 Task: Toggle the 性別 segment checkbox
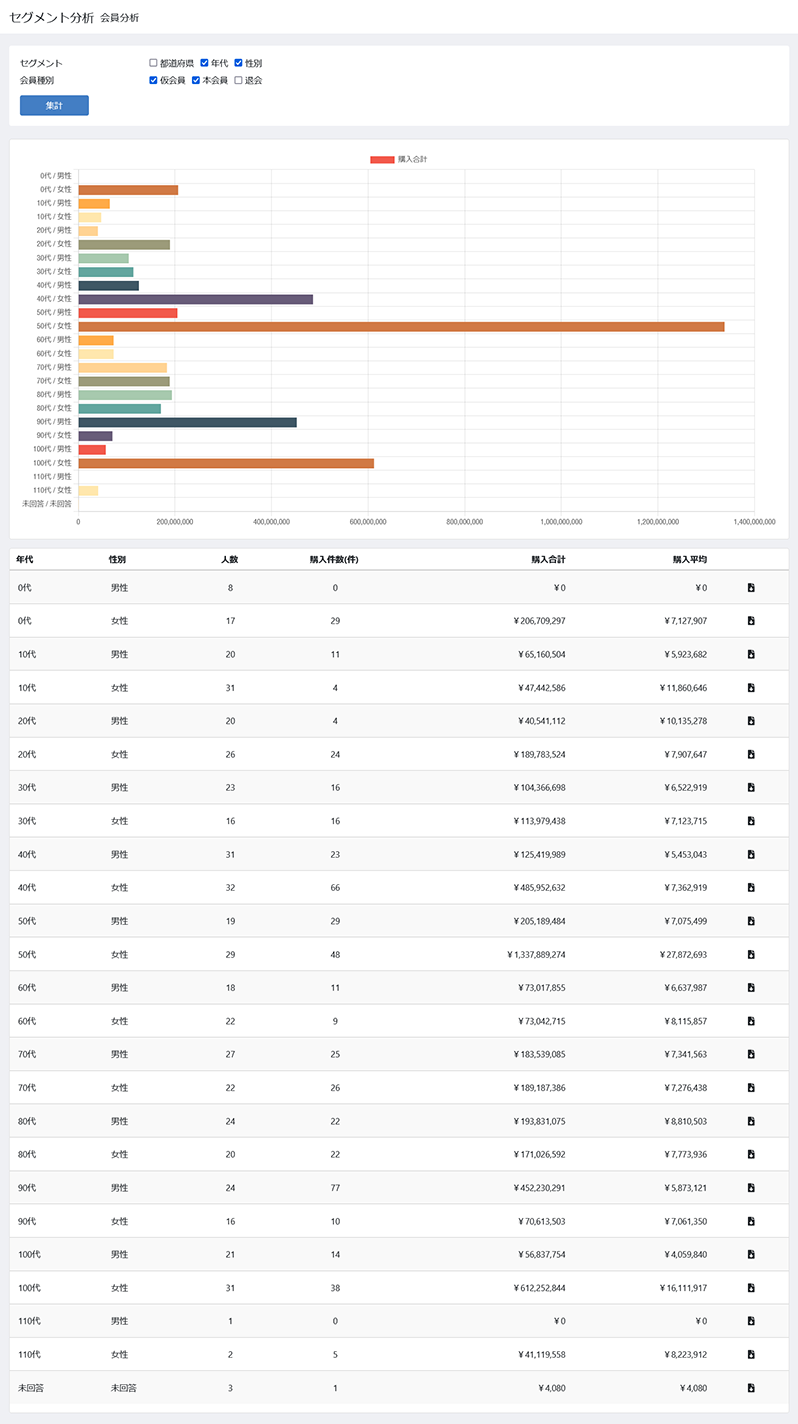239,63
